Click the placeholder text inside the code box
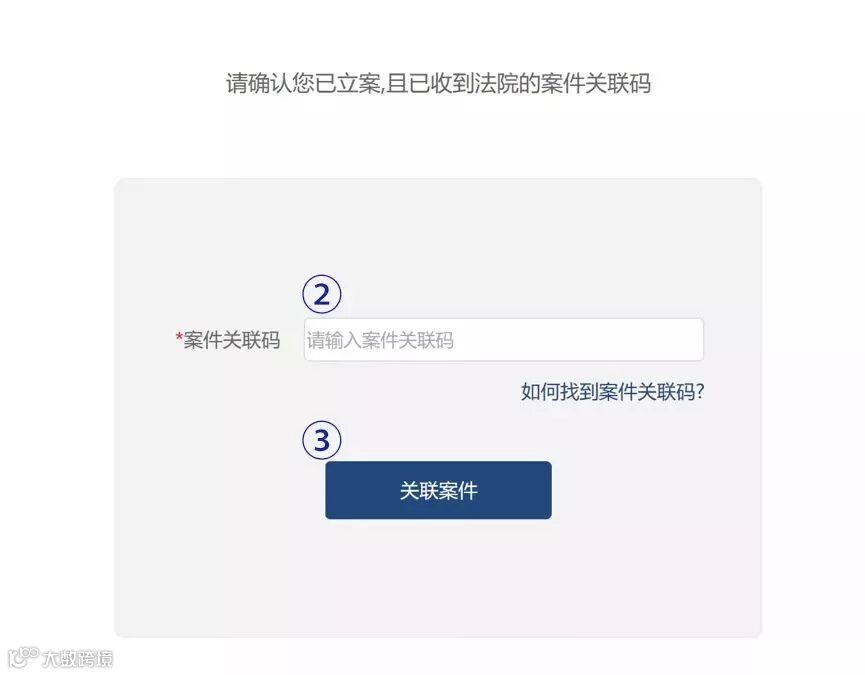Screen dimensions: 865x675 click(380, 340)
